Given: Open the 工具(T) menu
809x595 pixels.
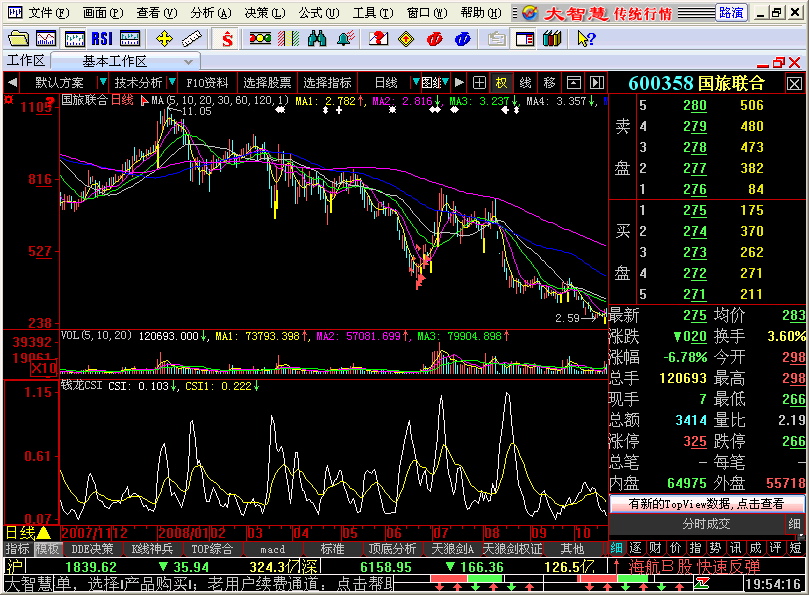Looking at the screenshot, I should pos(373,13).
